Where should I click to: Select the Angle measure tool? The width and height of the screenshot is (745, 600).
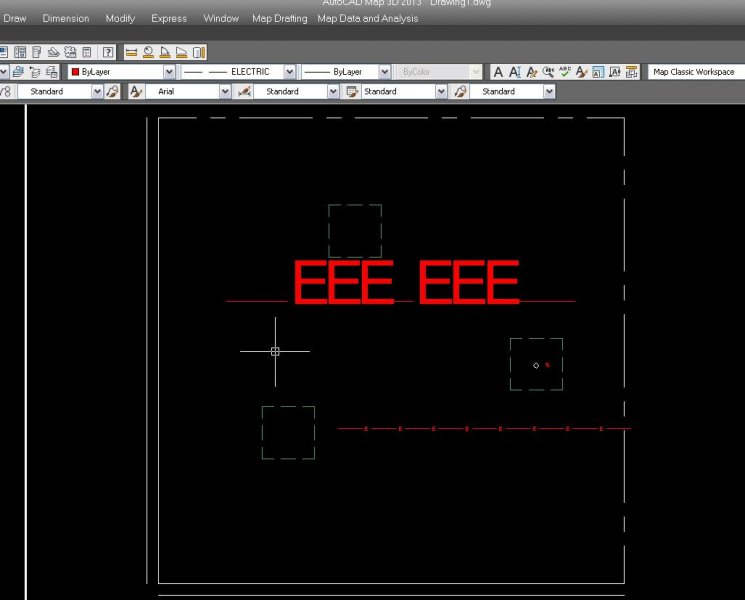tap(165, 52)
